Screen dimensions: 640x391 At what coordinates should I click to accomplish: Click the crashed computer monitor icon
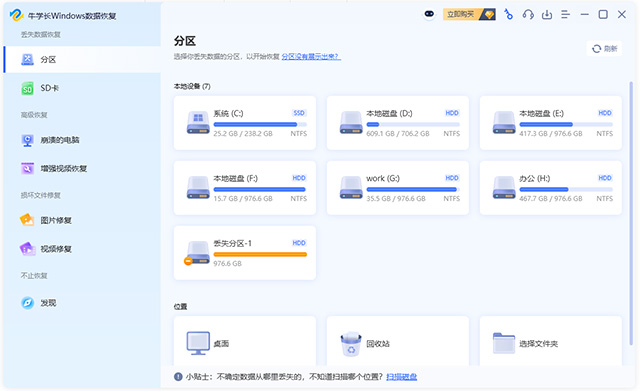27,140
